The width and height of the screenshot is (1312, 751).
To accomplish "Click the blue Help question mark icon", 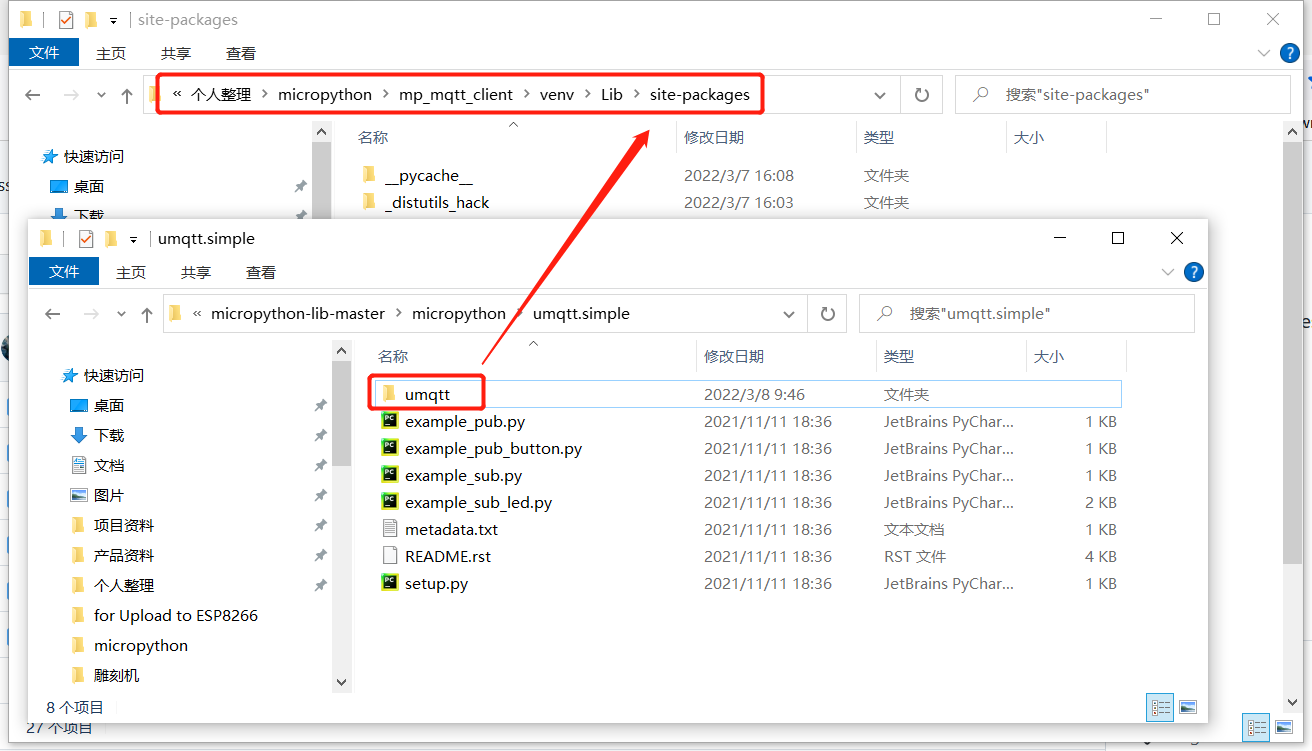I will tap(1194, 271).
